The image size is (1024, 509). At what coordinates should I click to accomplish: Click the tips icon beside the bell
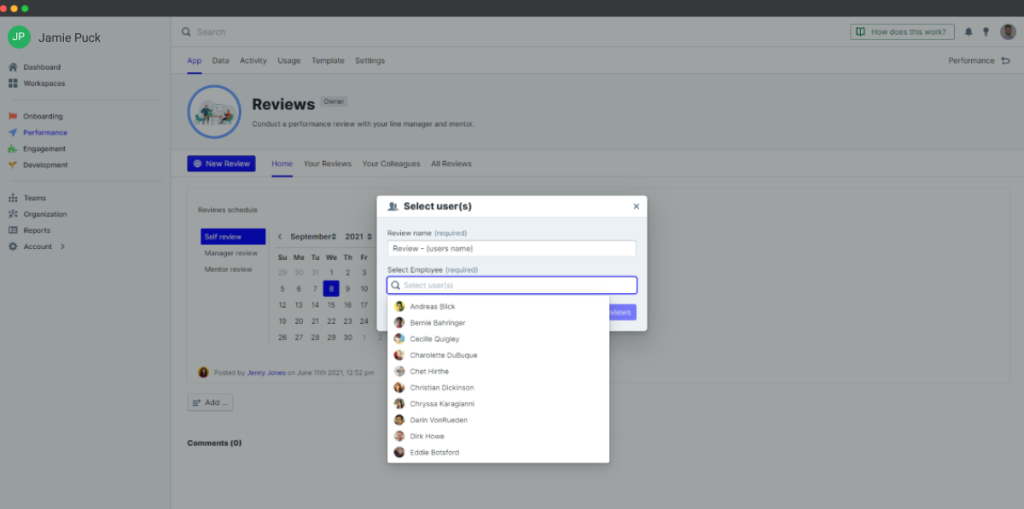click(x=986, y=32)
